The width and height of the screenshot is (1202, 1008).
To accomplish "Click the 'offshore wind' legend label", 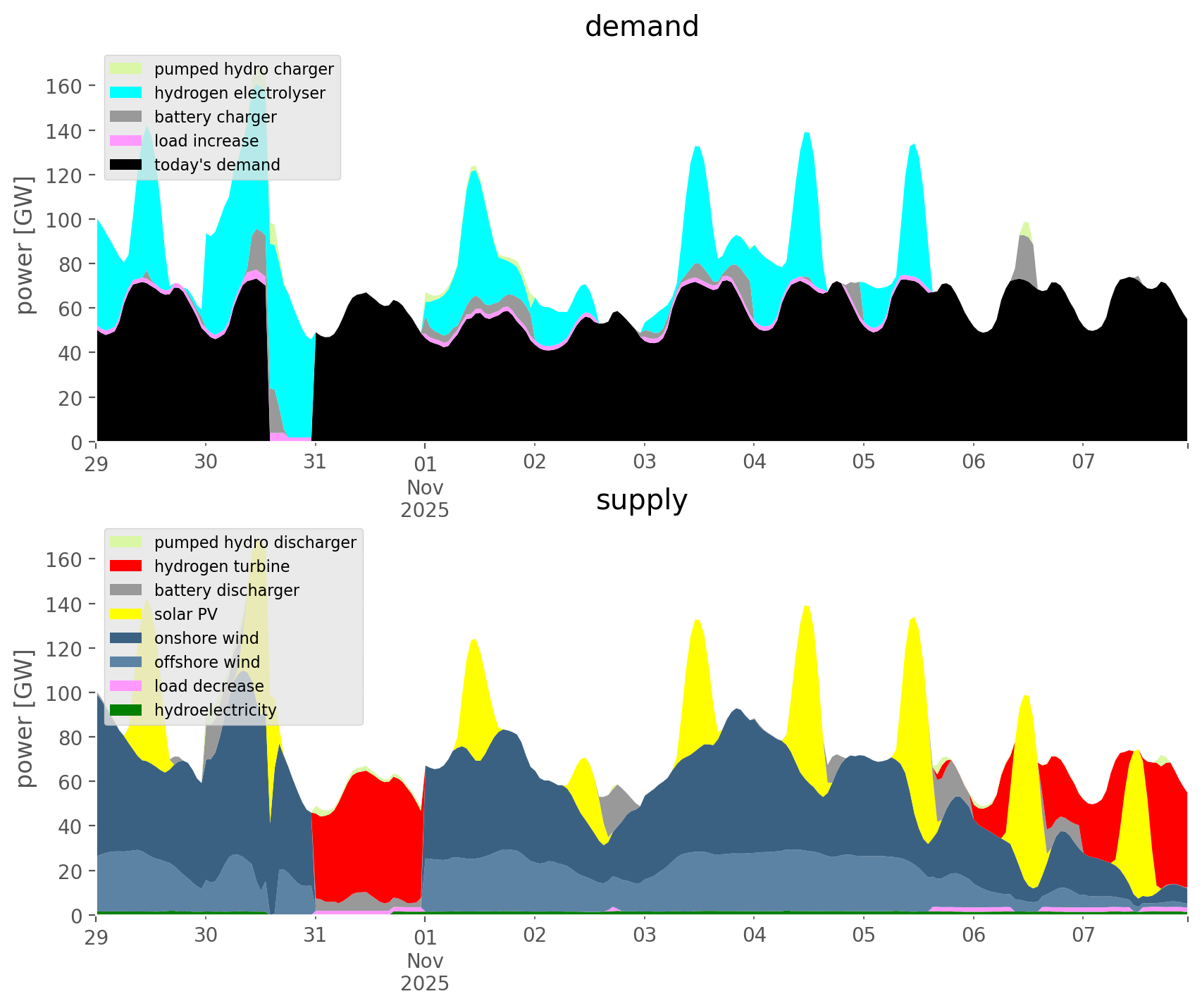I will (207, 662).
